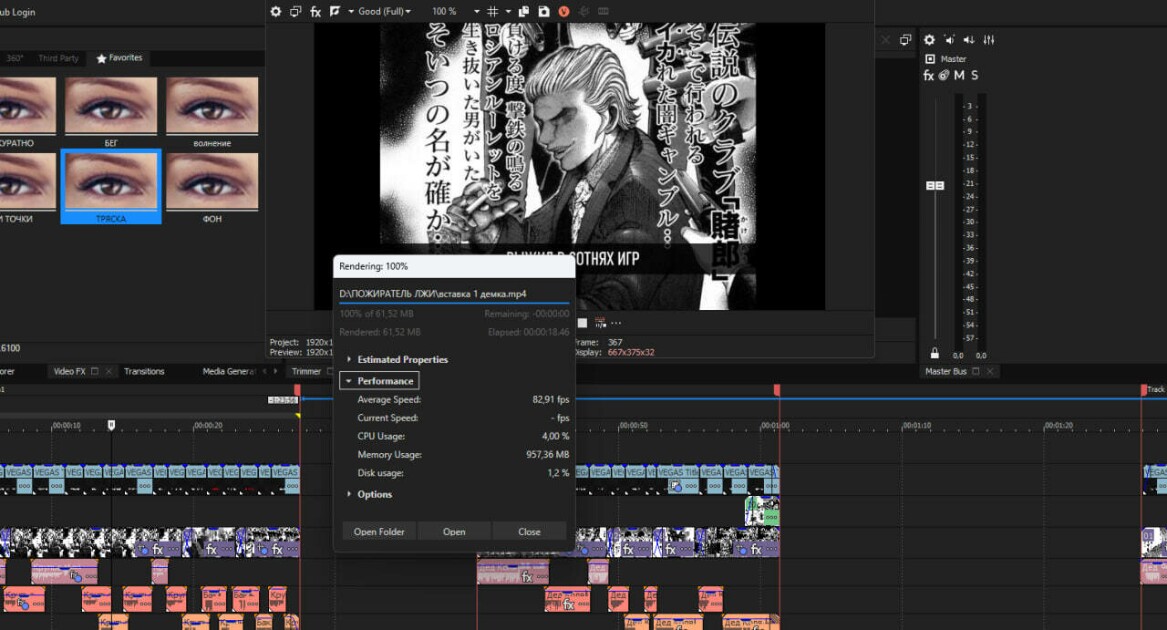This screenshot has width=1167, height=630.
Task: Open the mixer faders icon in master
Action: pyautogui.click(x=988, y=39)
